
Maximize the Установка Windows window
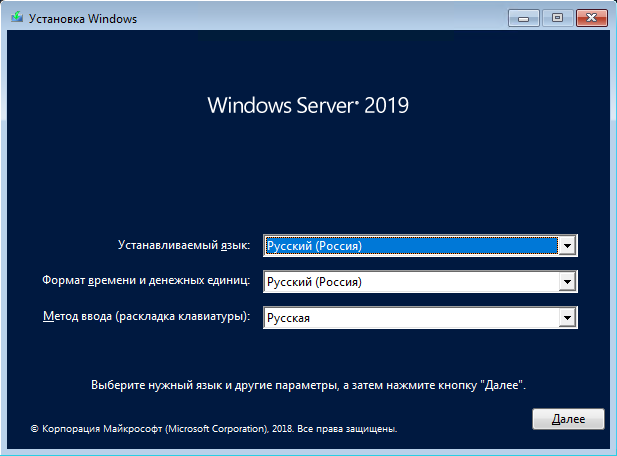tap(557, 18)
